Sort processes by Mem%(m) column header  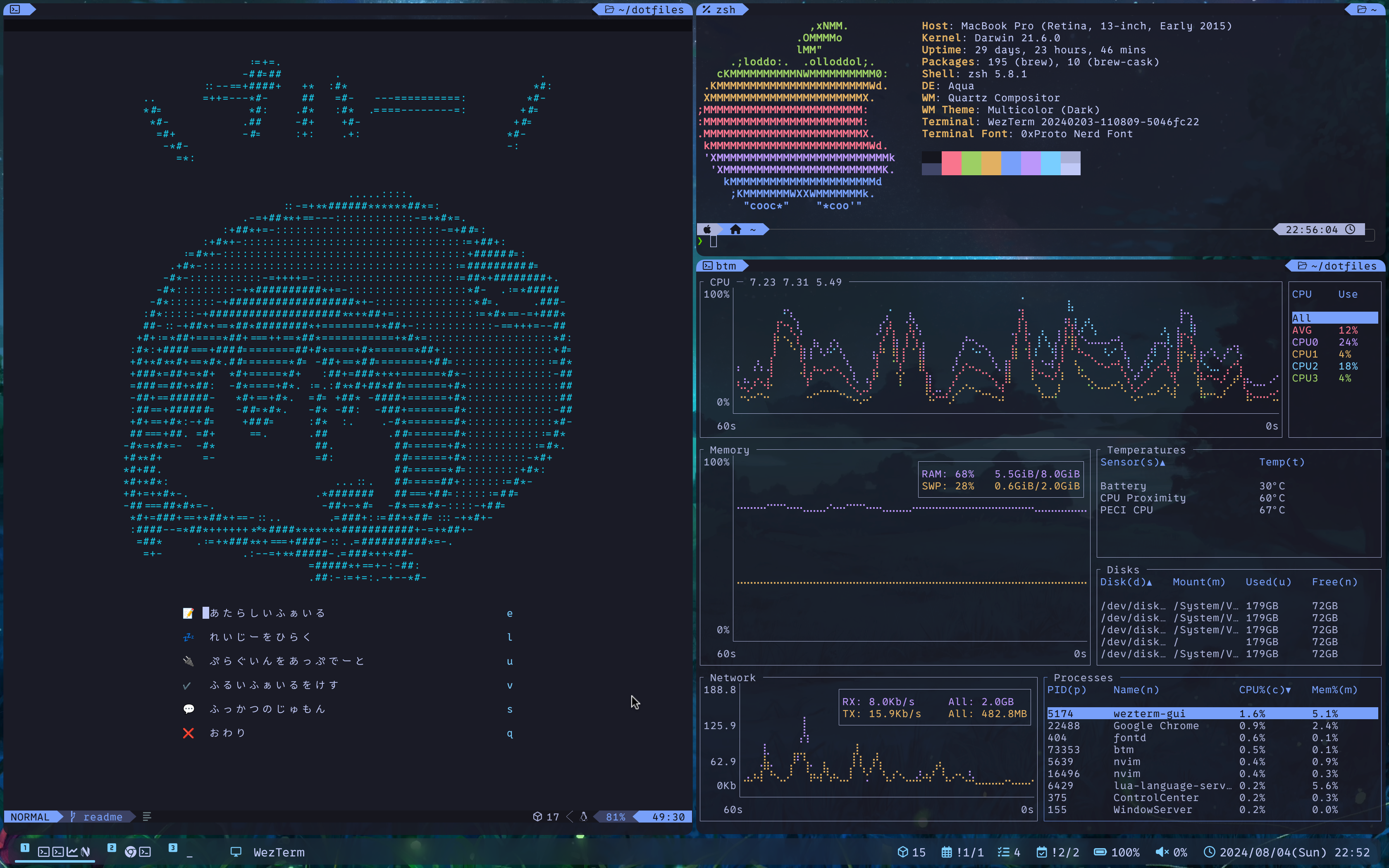pos(1334,690)
